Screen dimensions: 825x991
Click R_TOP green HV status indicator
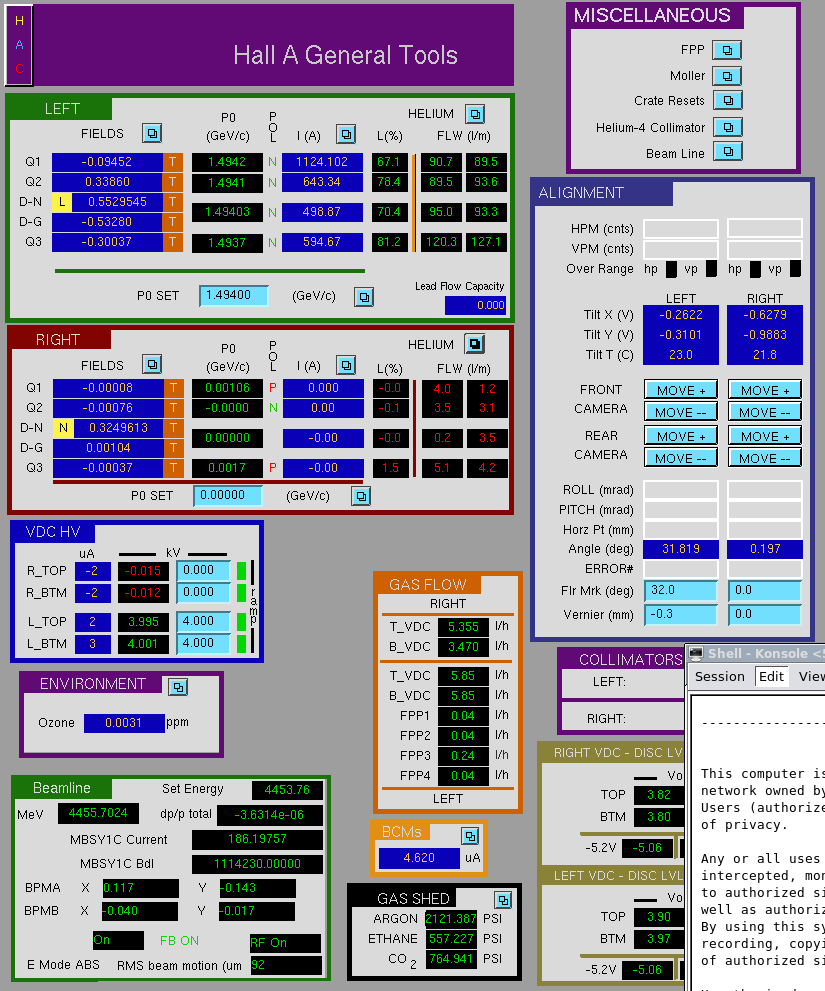(241, 571)
